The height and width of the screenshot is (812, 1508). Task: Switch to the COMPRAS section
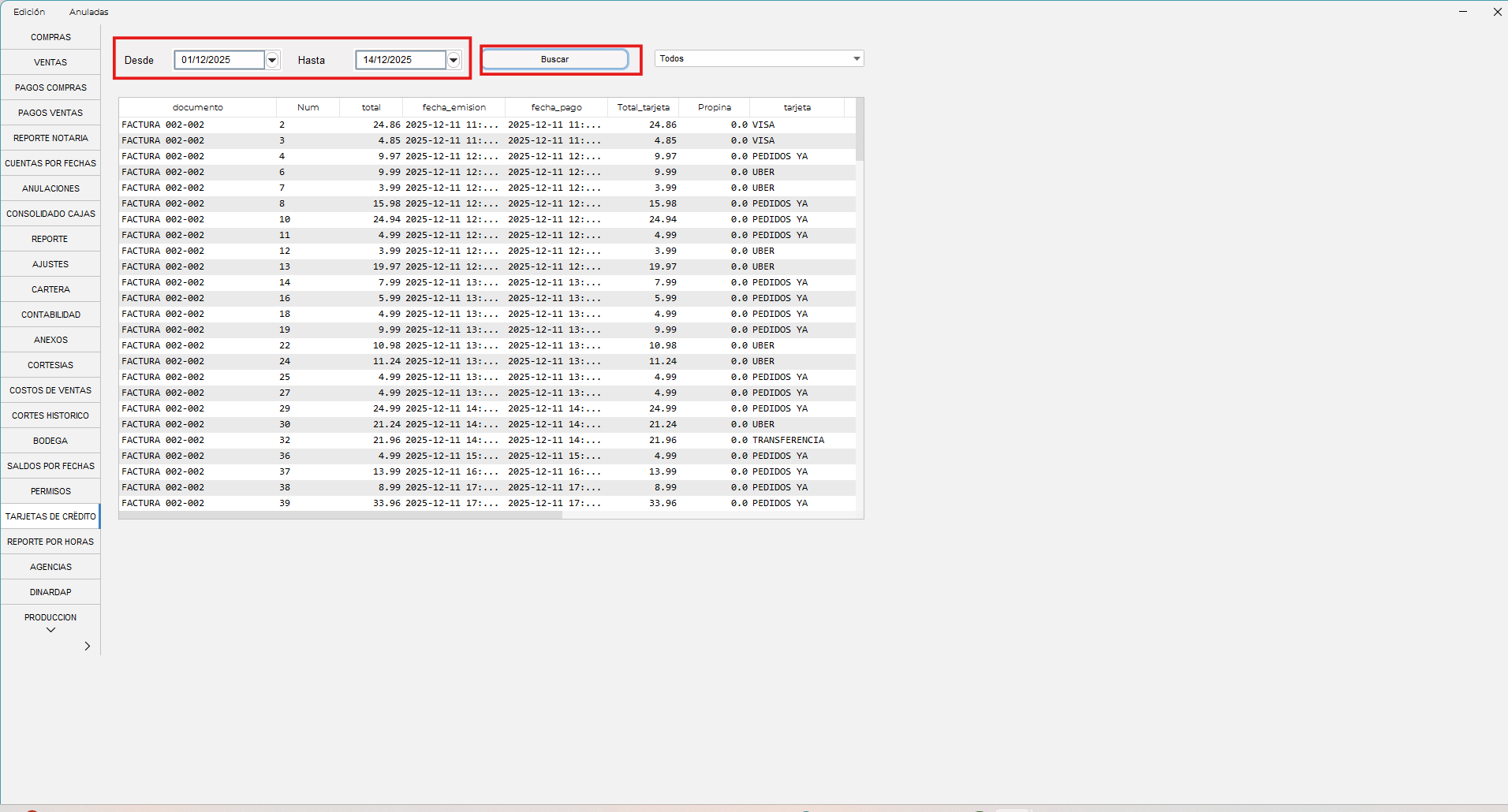point(50,37)
